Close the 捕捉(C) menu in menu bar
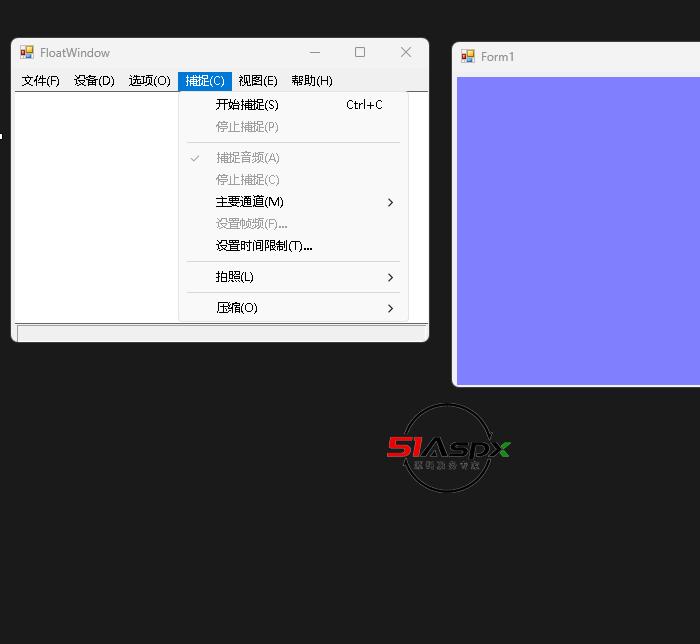 tap(205, 81)
